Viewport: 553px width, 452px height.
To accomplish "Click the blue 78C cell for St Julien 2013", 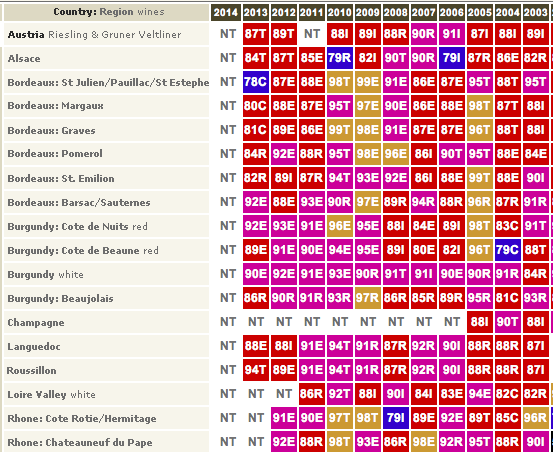I will coord(256,82).
